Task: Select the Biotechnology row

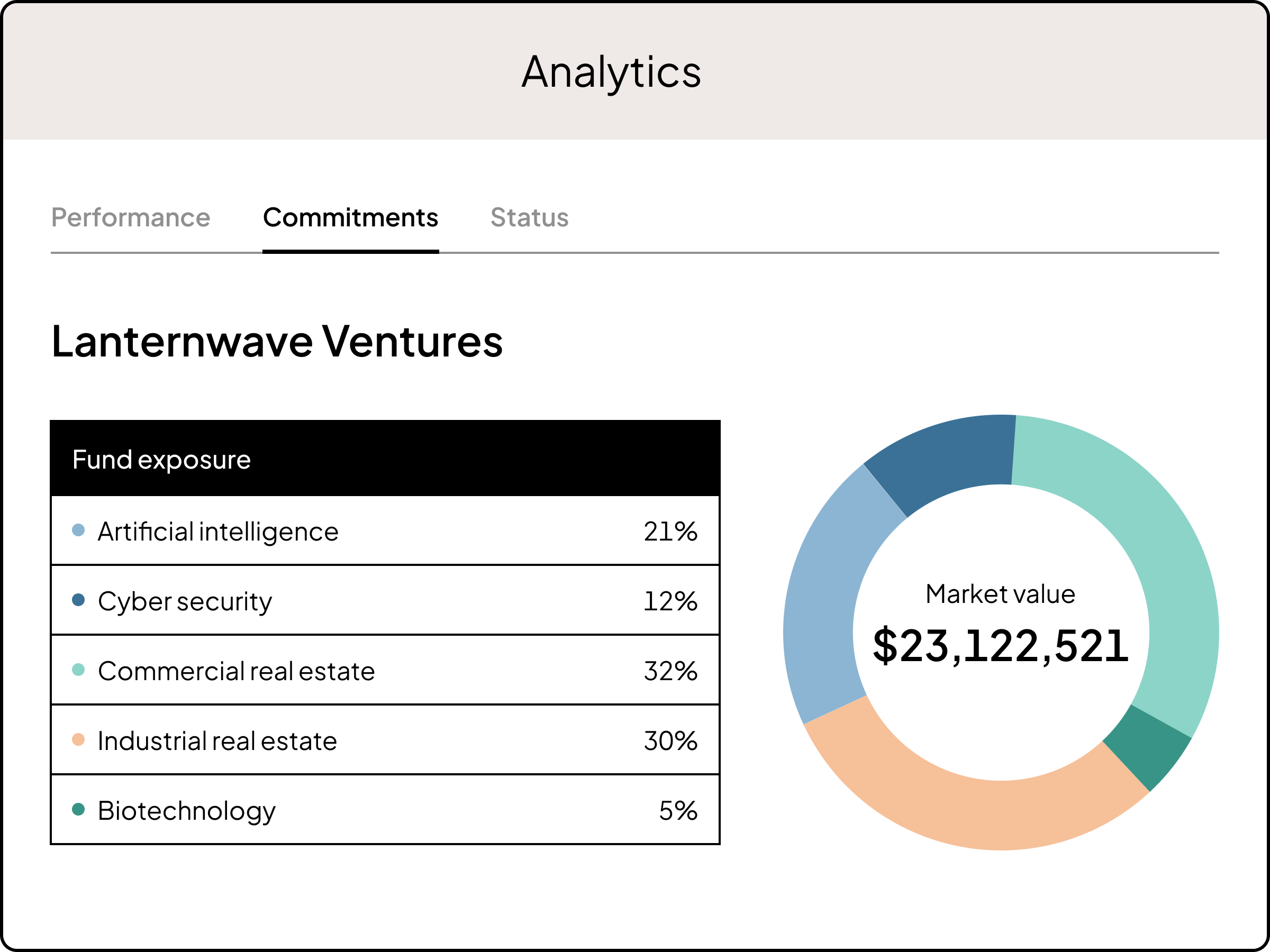Action: pyautogui.click(x=385, y=810)
